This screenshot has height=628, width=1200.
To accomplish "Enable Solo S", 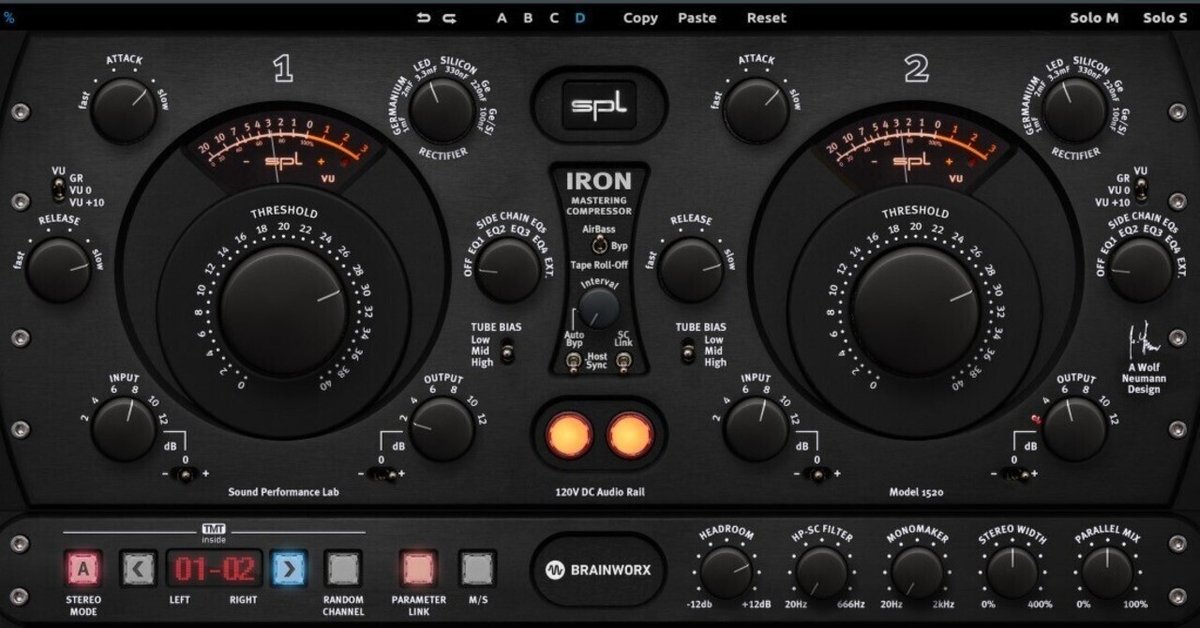I will click(x=1165, y=18).
